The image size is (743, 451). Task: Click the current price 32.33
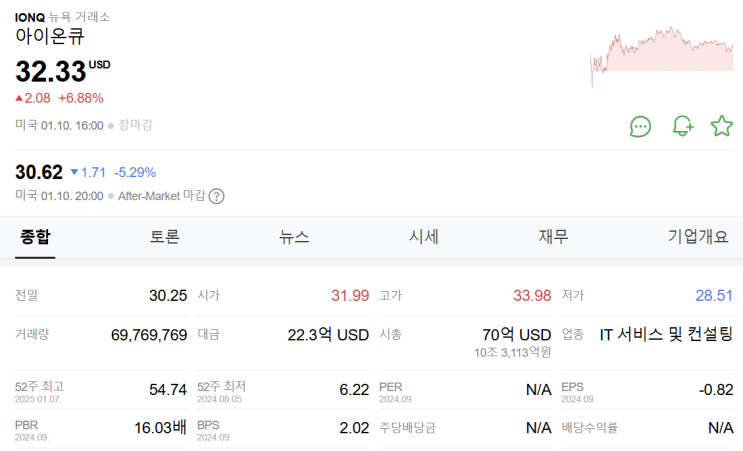tap(49, 70)
